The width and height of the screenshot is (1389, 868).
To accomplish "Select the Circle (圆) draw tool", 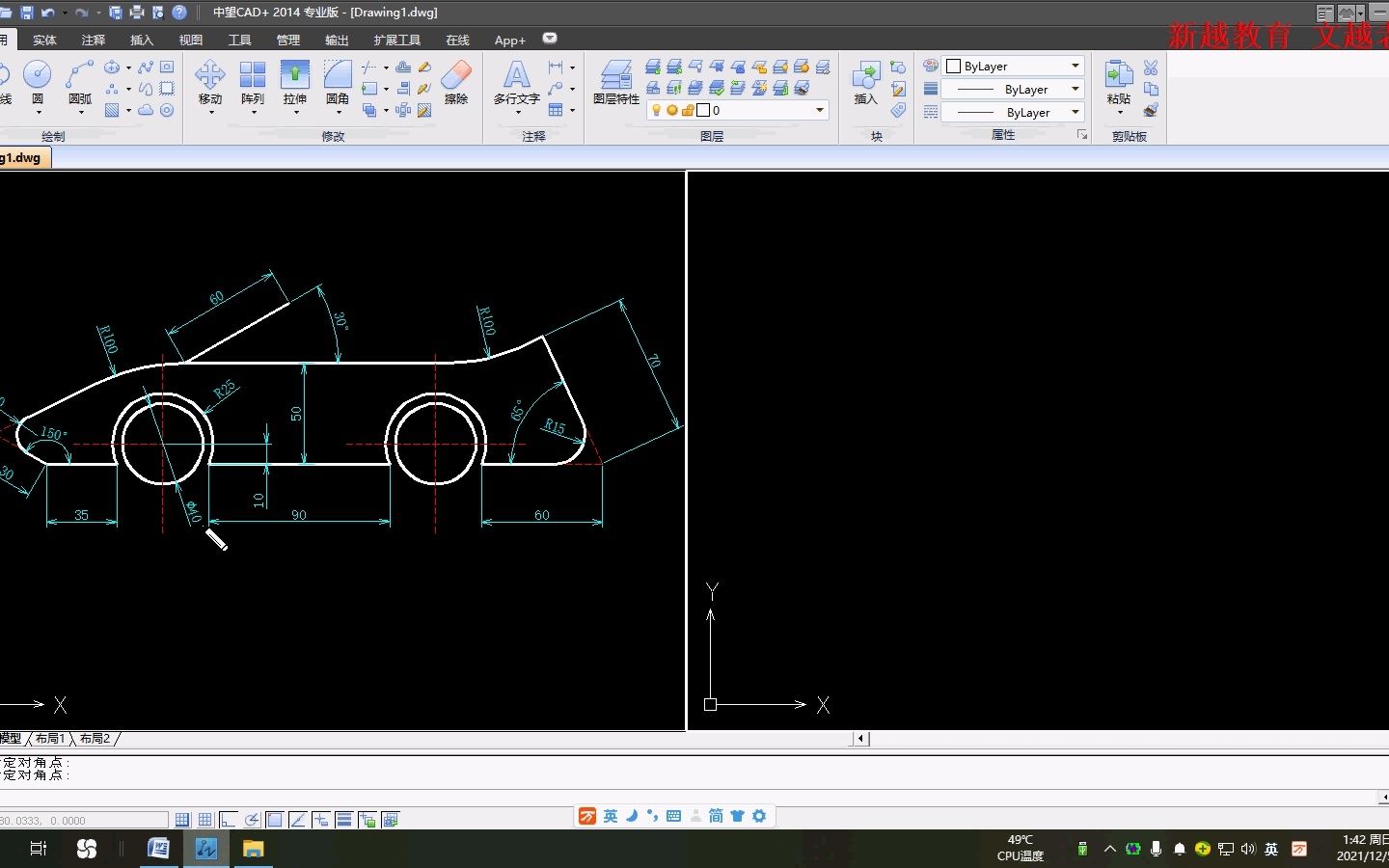I will 37,75.
